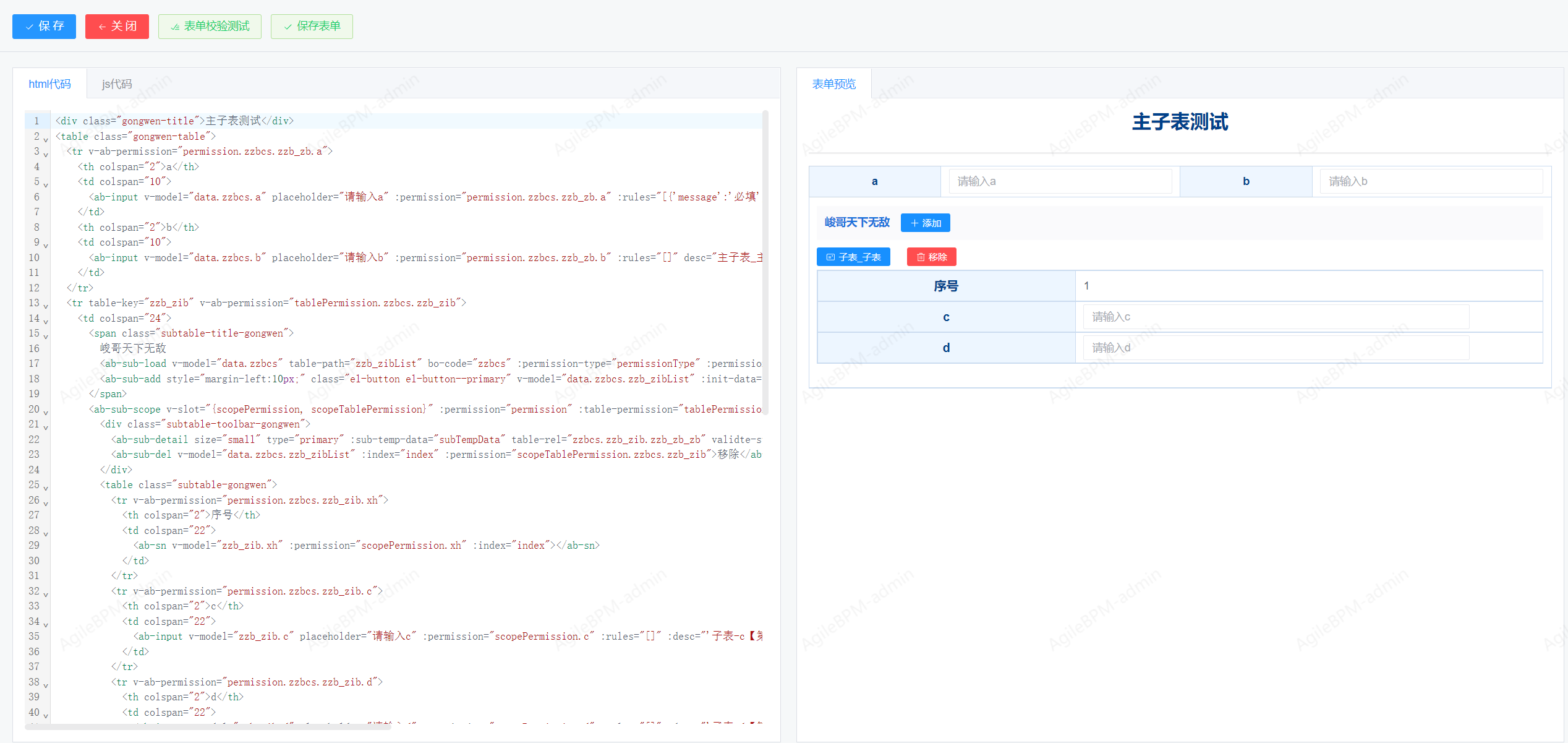This screenshot has width=1568, height=743.
Task: Click the red 关闭 button
Action: pos(117,27)
